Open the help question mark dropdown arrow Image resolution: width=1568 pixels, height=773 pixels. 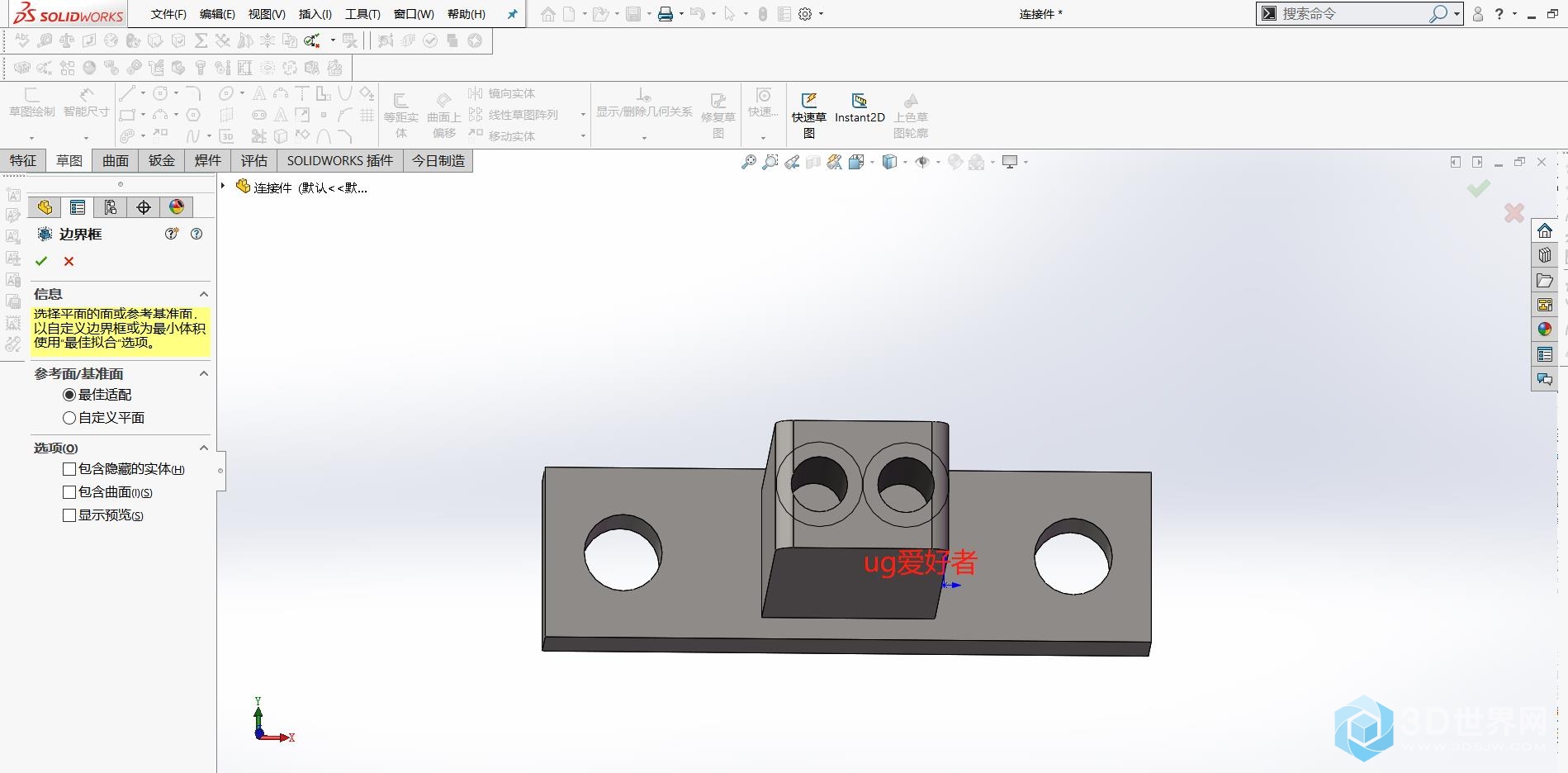click(1514, 14)
